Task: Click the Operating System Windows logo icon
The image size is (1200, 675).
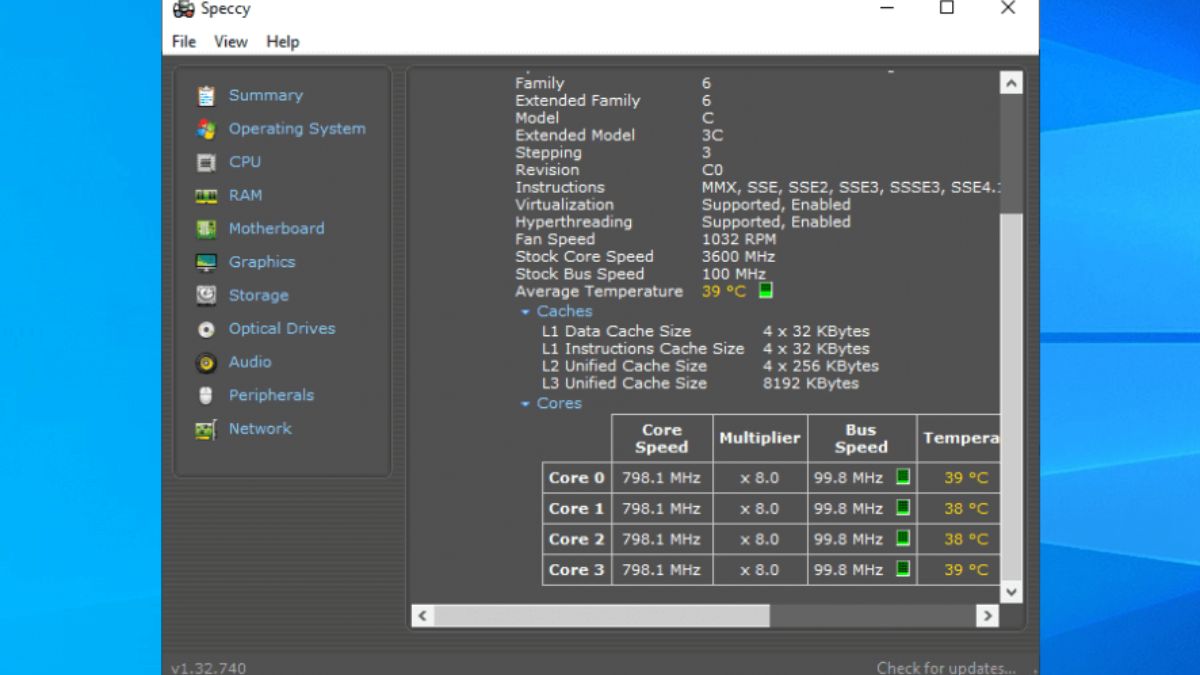Action: click(x=206, y=129)
